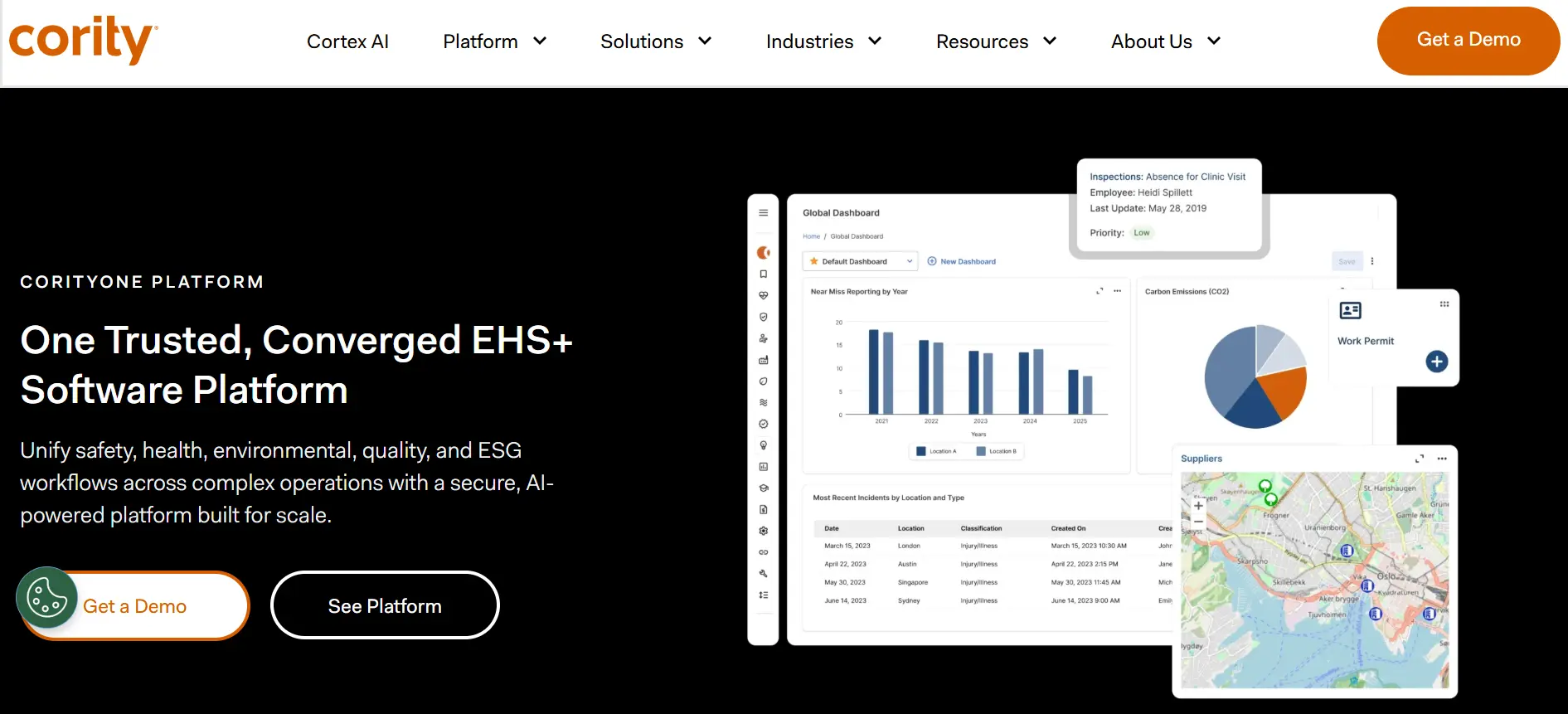Click the Classification column header
Image resolution: width=1568 pixels, height=714 pixels.
point(981,528)
